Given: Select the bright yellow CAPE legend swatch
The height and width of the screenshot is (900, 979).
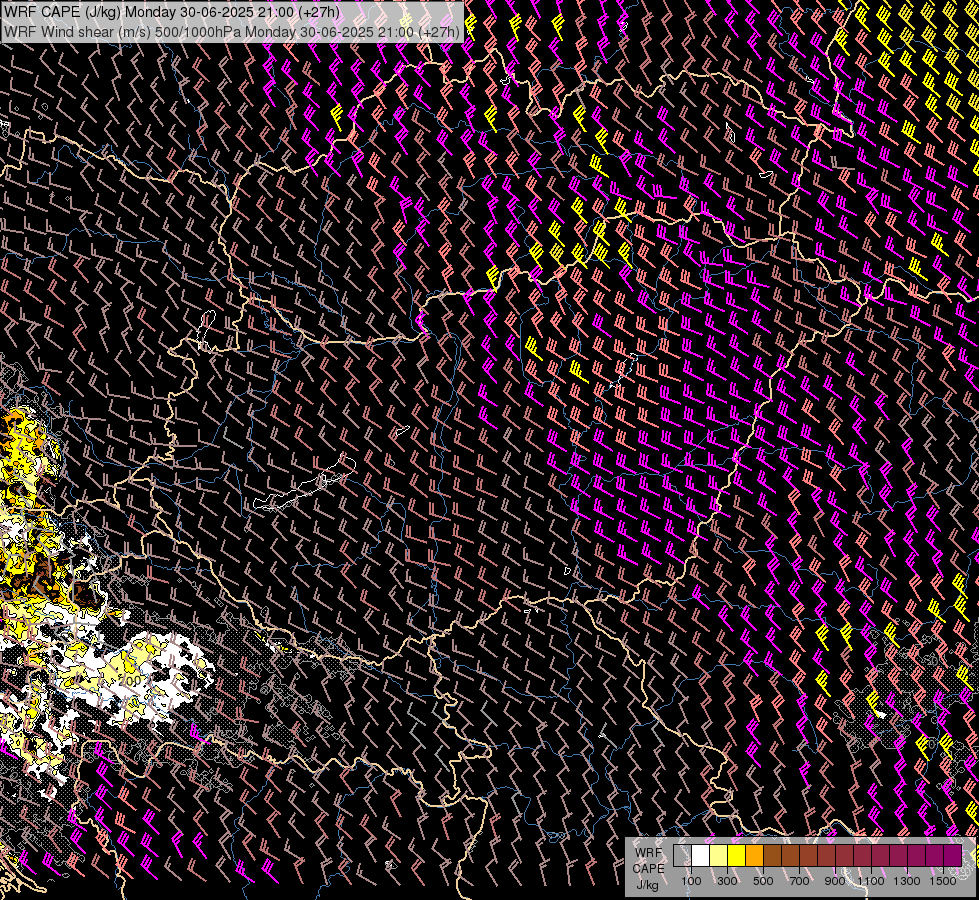Looking at the screenshot, I should (737, 855).
